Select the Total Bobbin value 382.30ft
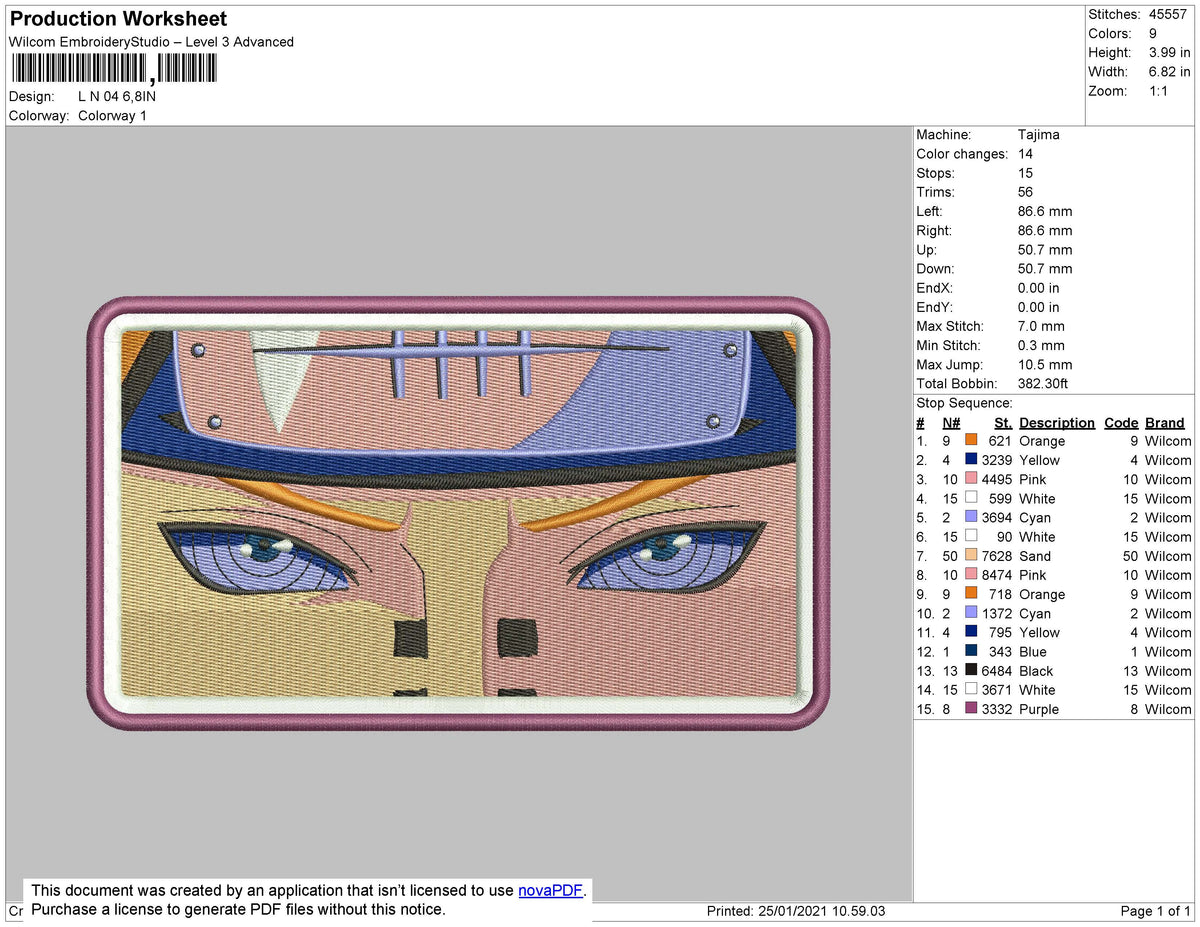 point(1045,384)
